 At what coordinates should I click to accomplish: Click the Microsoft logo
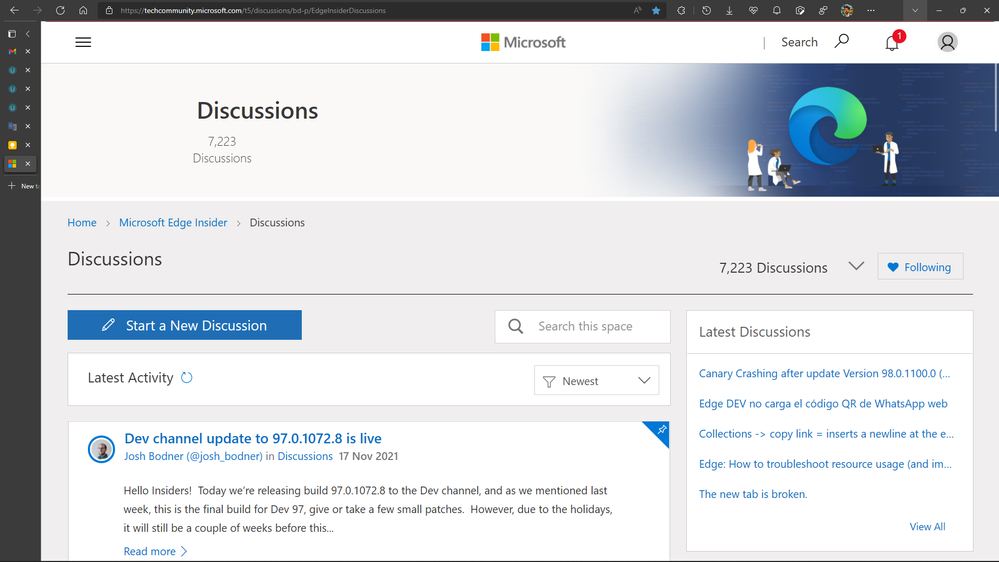[x=523, y=42]
